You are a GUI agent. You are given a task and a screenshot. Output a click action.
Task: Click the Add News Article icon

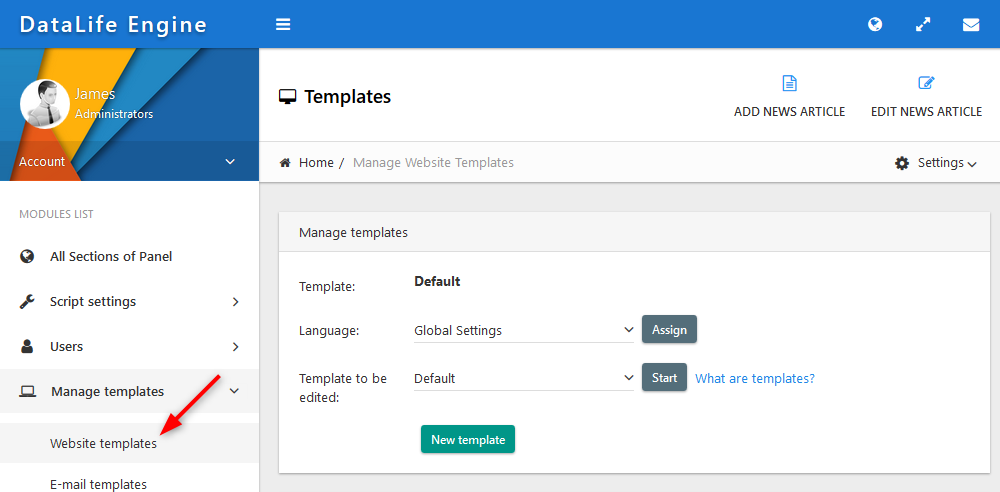pos(789,83)
